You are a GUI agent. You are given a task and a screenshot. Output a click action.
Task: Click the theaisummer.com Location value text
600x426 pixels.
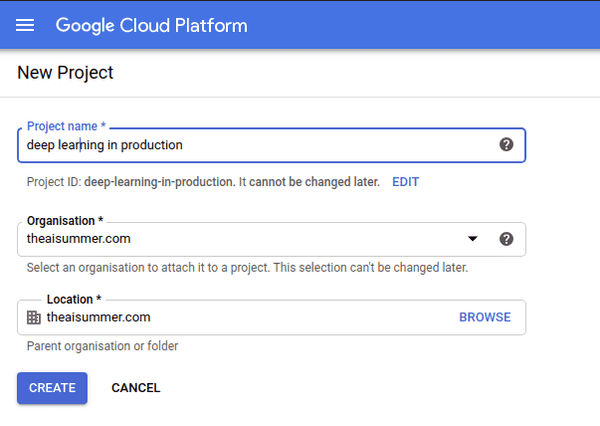pyautogui.click(x=98, y=317)
